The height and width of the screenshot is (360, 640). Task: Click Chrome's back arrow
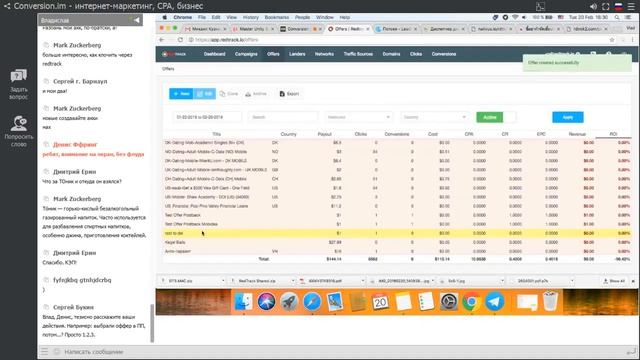coord(162,40)
